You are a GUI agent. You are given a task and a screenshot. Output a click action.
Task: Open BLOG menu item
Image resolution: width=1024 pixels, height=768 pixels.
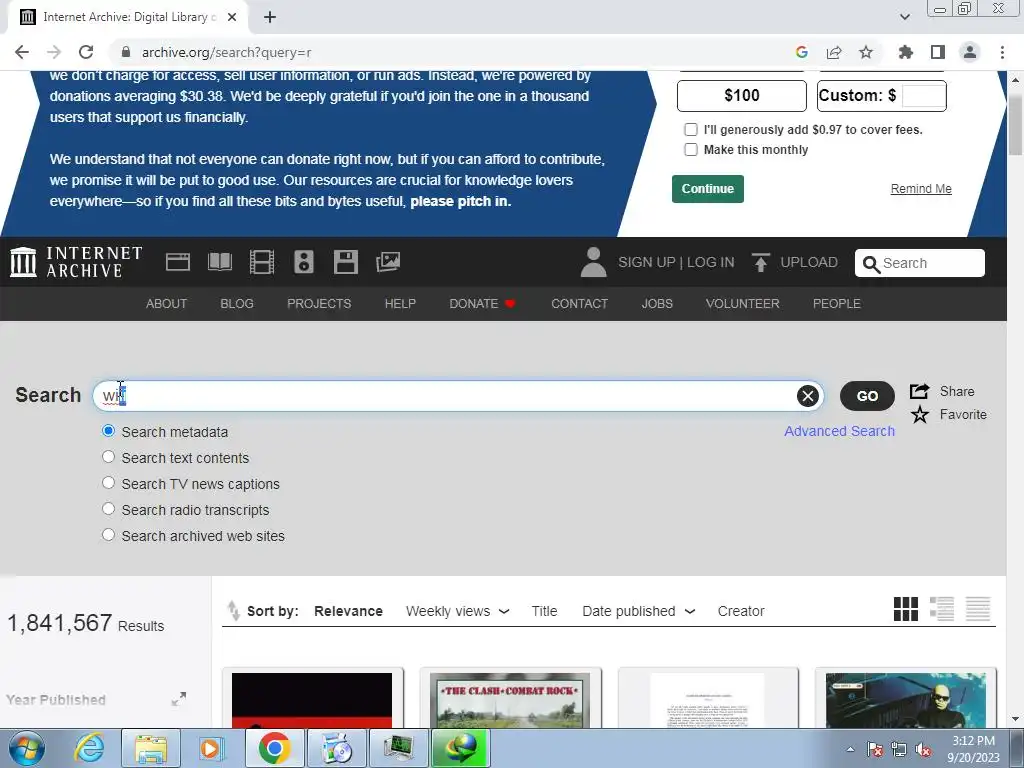click(x=237, y=304)
